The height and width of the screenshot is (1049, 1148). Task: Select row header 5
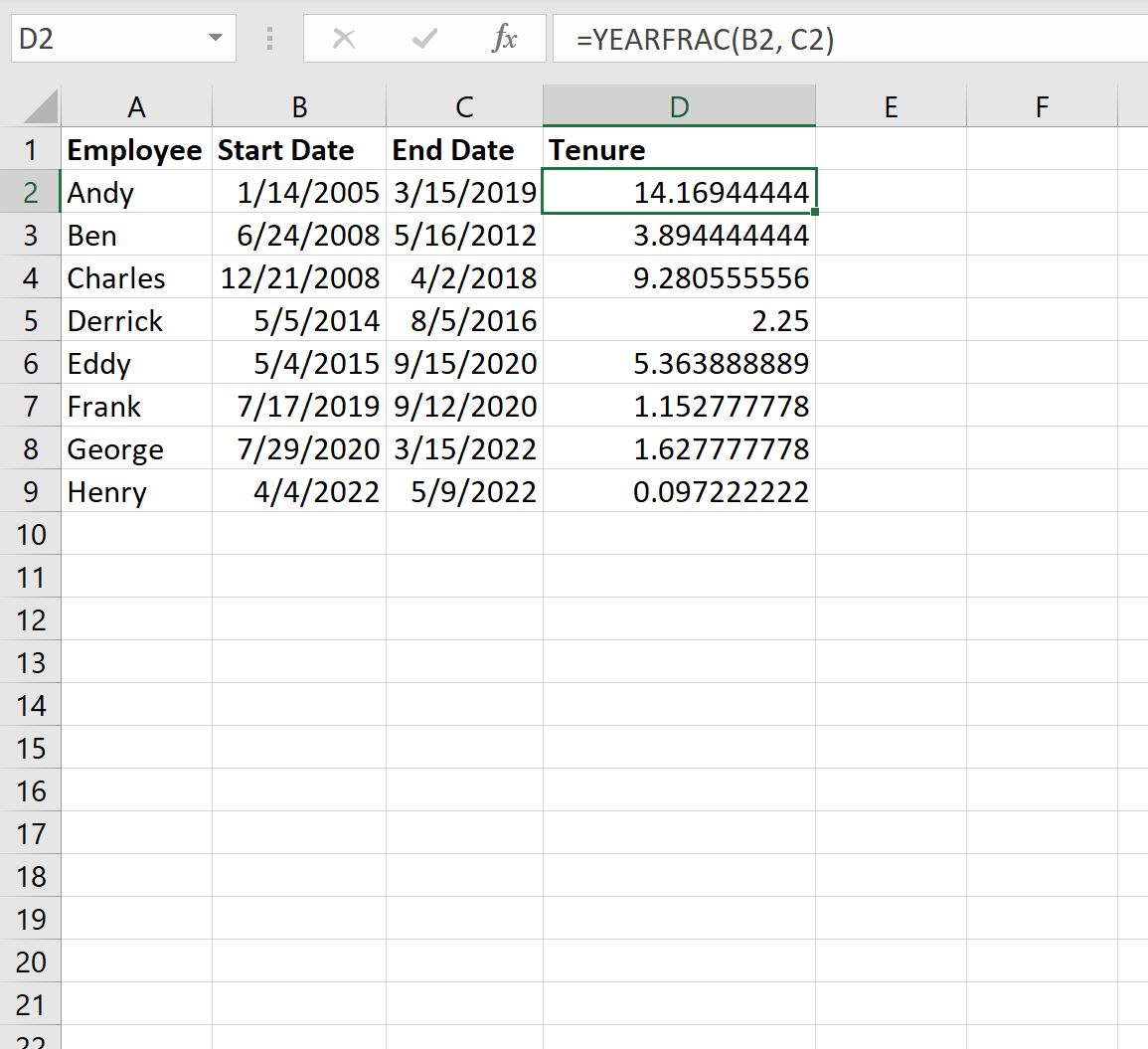click(x=31, y=320)
